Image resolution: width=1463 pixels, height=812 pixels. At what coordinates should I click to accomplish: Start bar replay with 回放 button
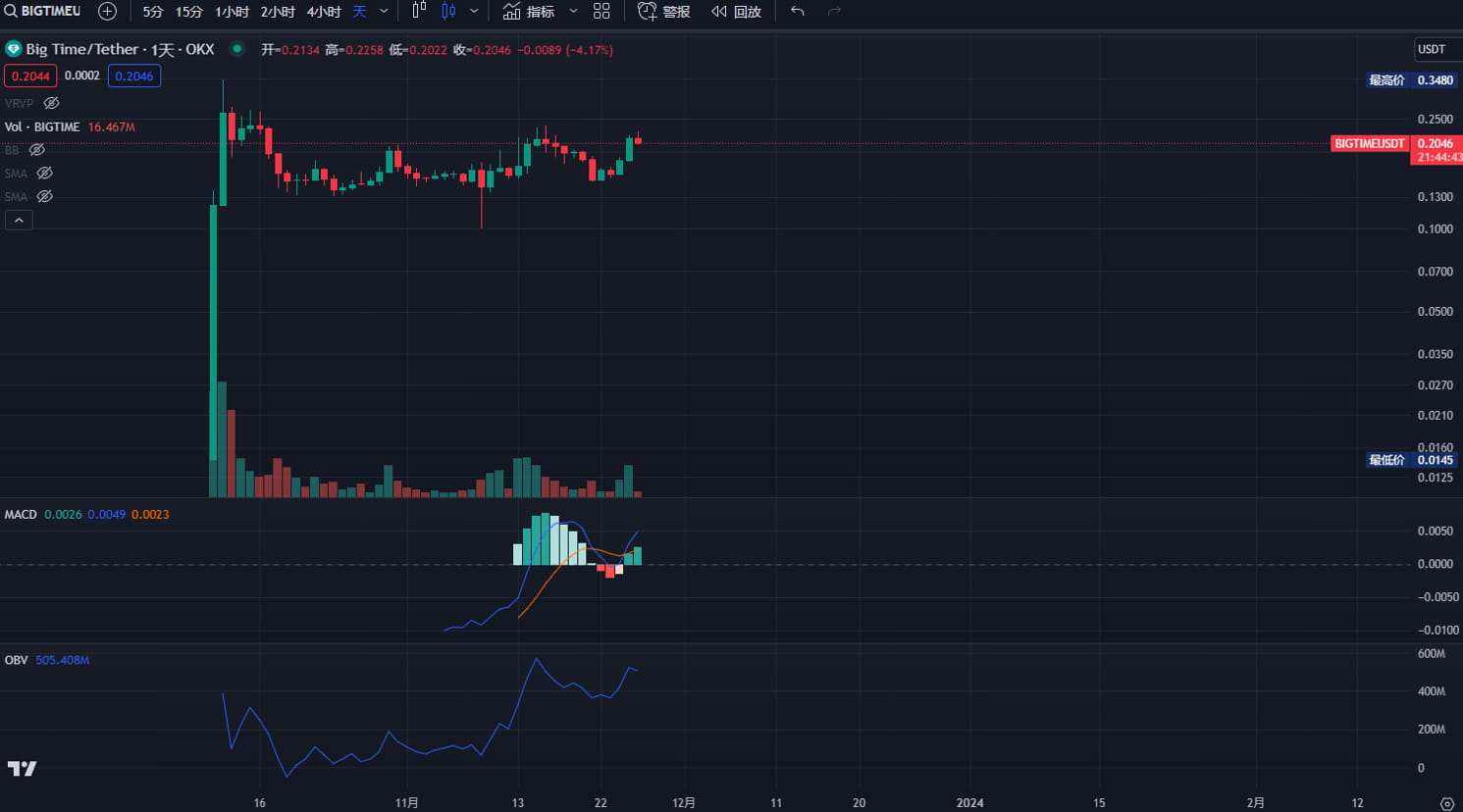tap(736, 12)
